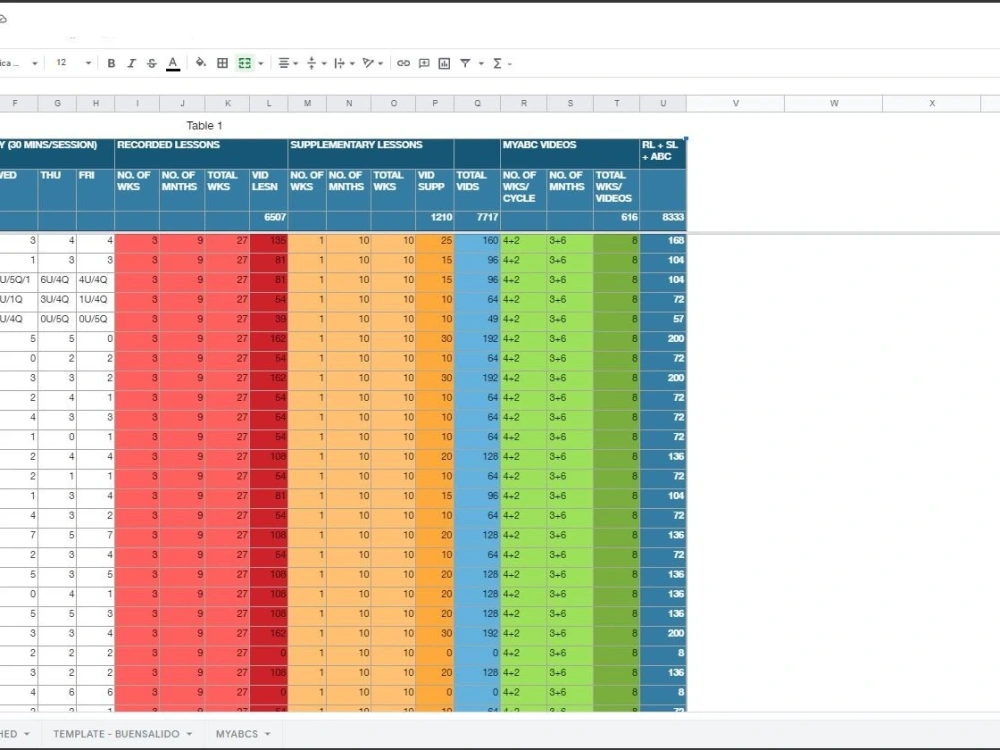Viewport: 1000px width, 750px height.
Task: Open the text color picker
Action: tap(173, 63)
